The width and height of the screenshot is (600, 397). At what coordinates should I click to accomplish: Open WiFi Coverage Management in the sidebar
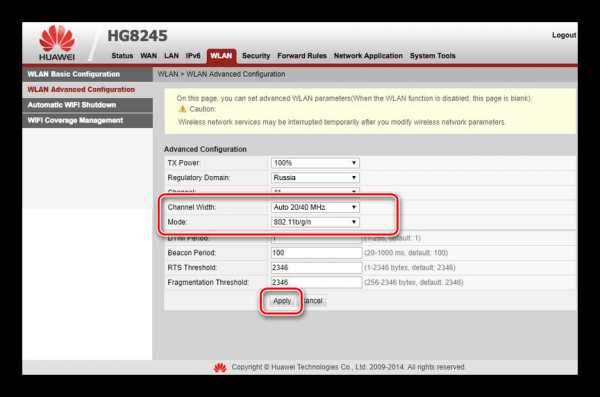[88, 121]
